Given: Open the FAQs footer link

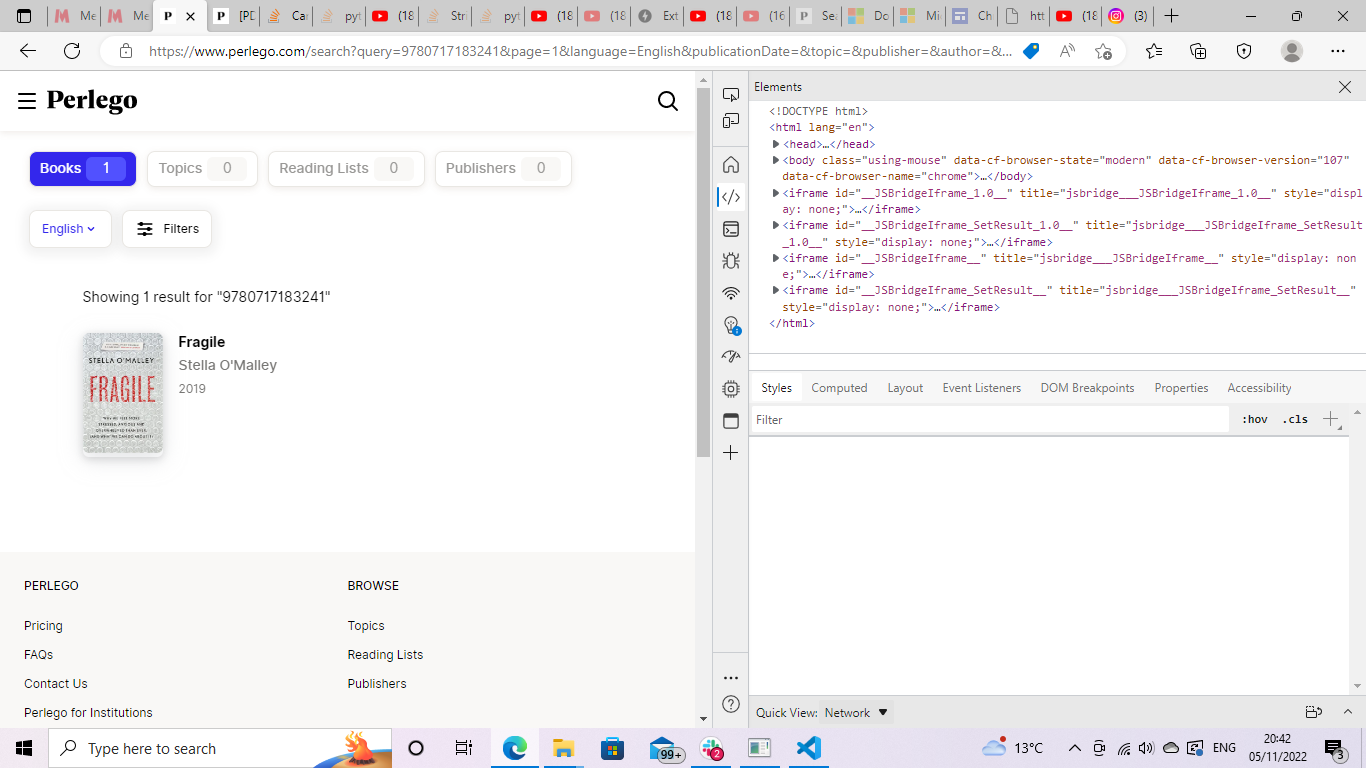Looking at the screenshot, I should (x=38, y=655).
